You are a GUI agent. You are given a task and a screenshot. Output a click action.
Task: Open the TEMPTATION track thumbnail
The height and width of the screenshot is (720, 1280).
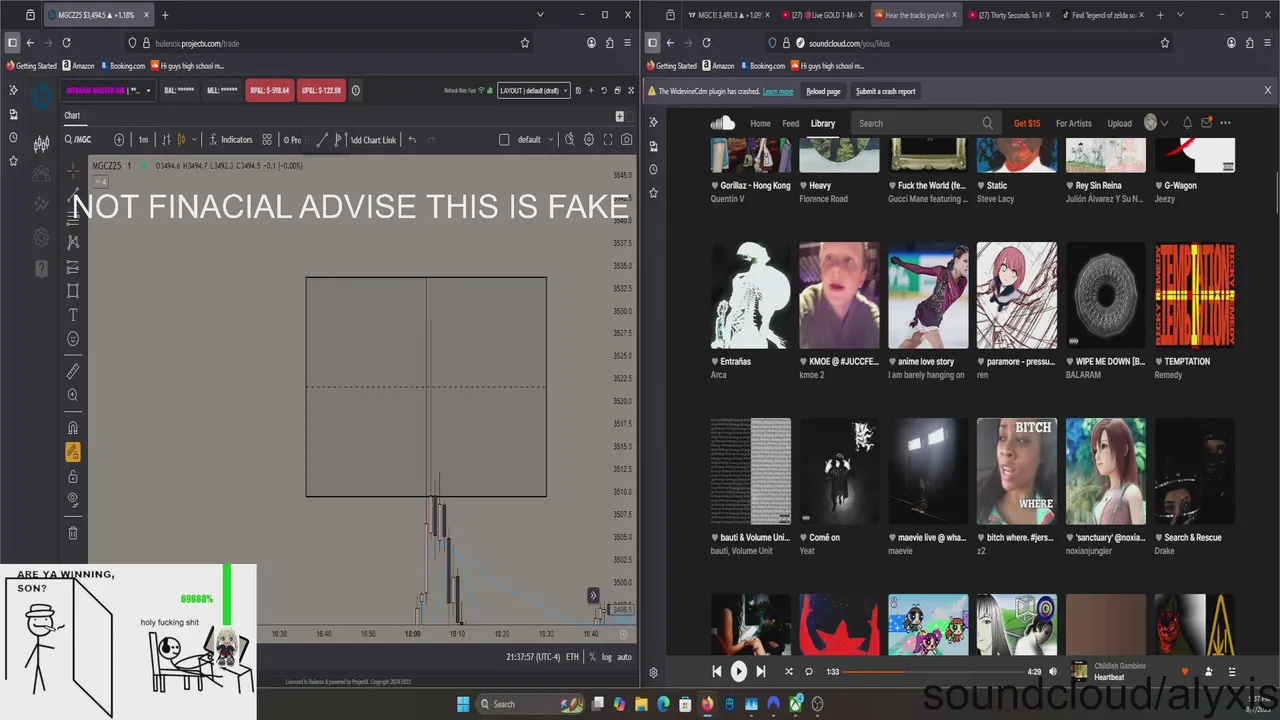tap(1195, 294)
